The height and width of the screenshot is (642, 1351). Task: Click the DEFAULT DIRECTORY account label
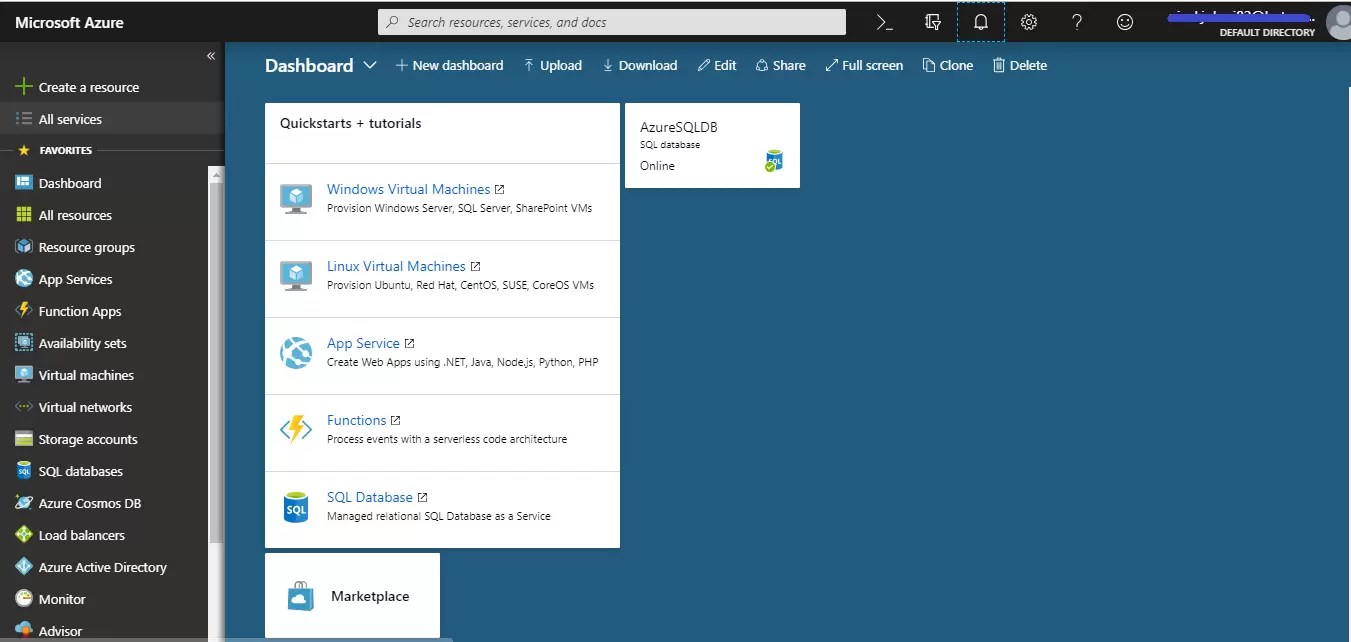coord(1267,33)
